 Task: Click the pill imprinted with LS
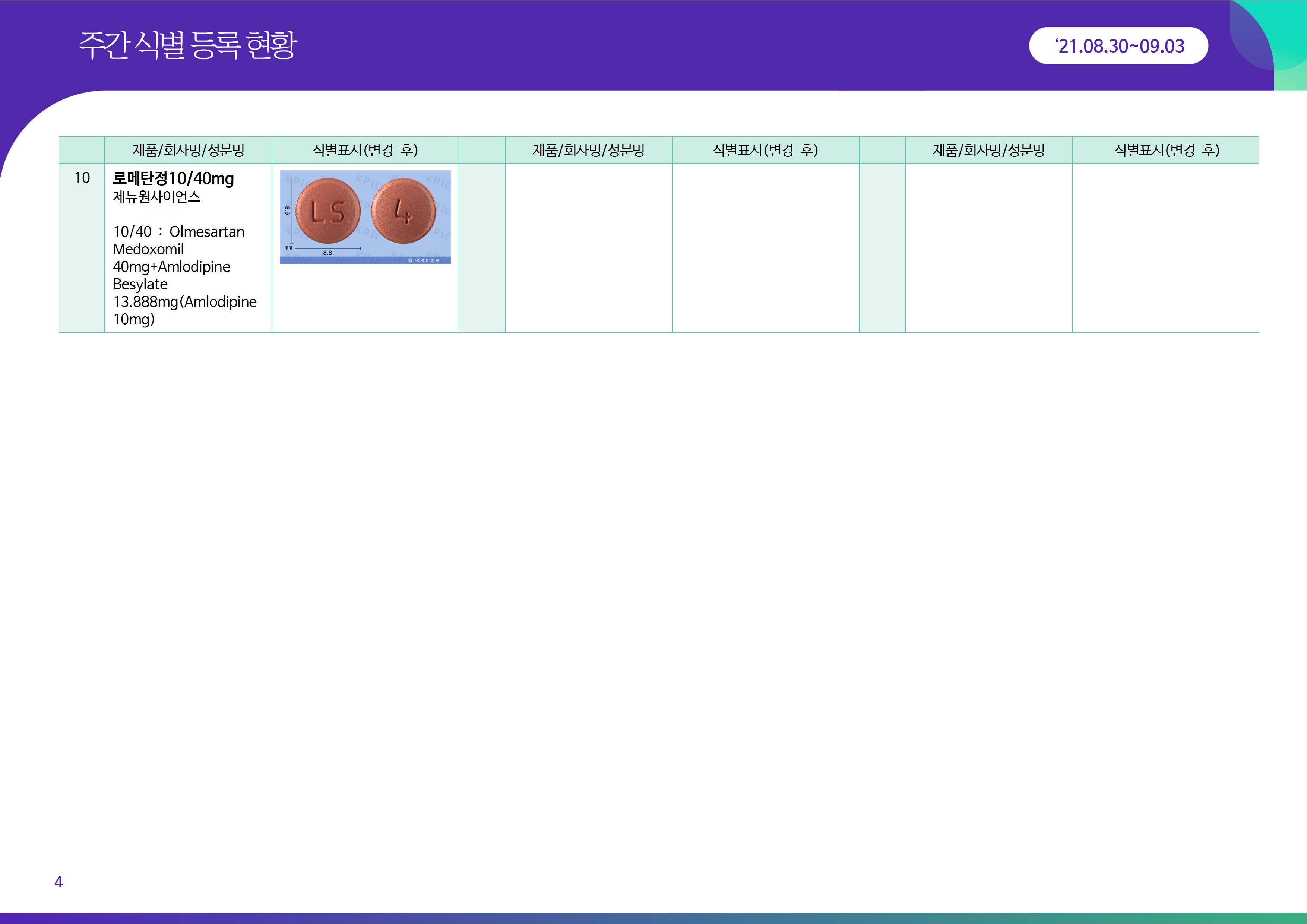(x=328, y=211)
